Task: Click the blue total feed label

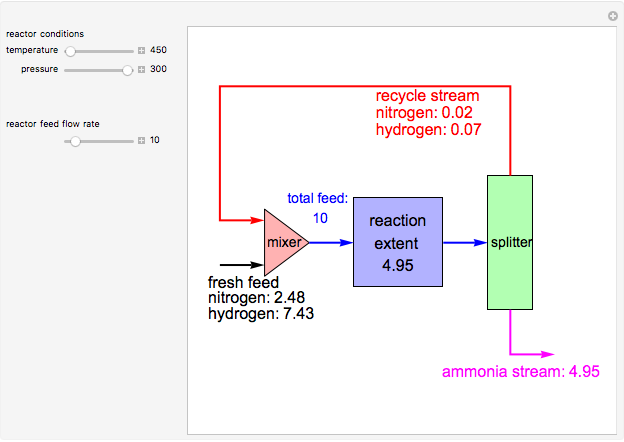Action: [317, 198]
